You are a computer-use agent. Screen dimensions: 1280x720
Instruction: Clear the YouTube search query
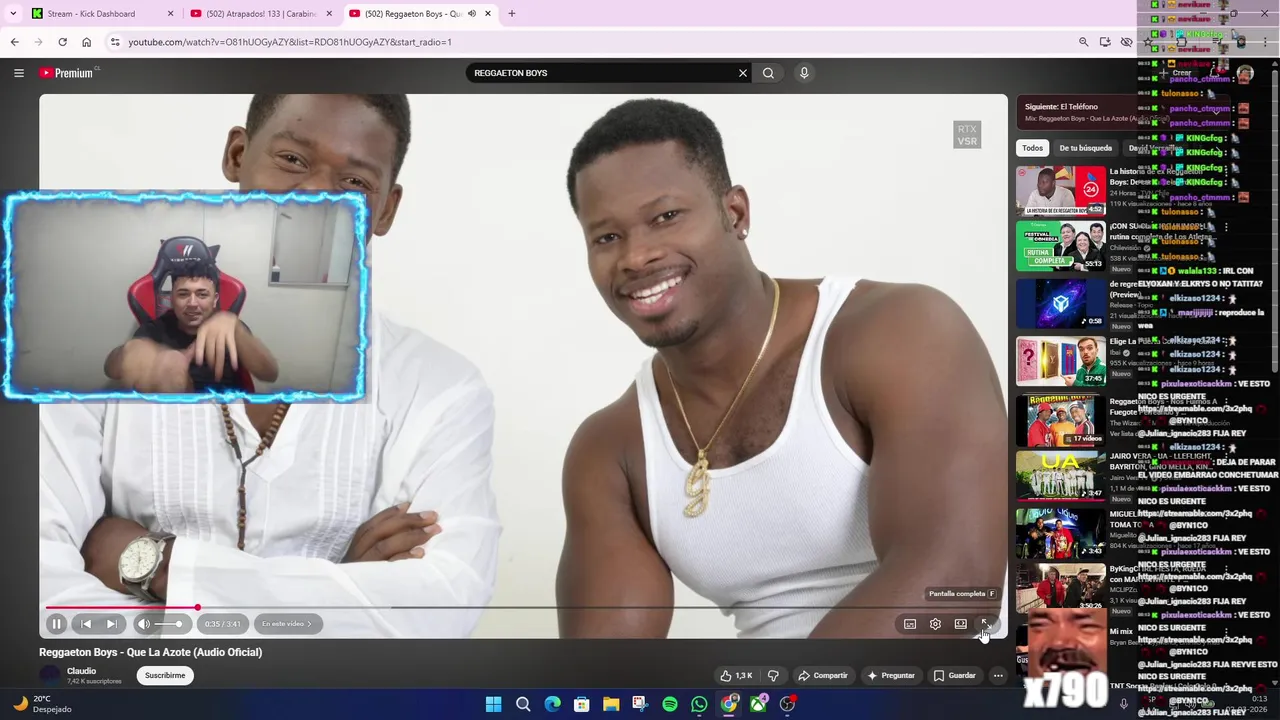coord(743,73)
